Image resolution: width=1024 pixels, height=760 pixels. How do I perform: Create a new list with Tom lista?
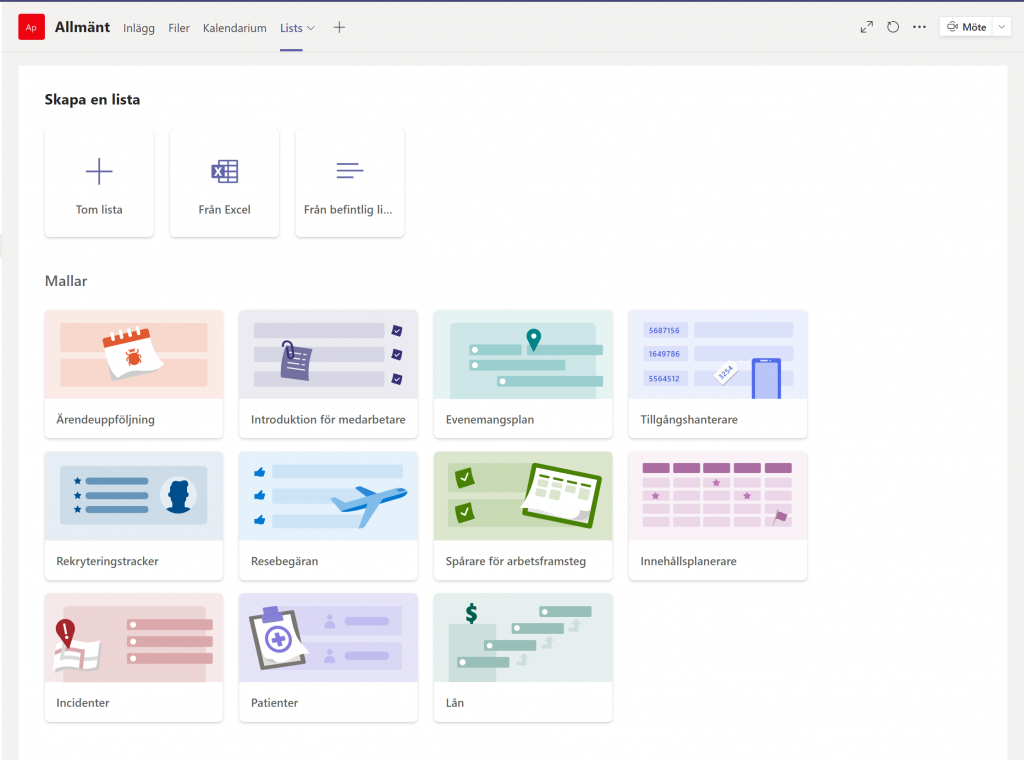pyautogui.click(x=99, y=182)
